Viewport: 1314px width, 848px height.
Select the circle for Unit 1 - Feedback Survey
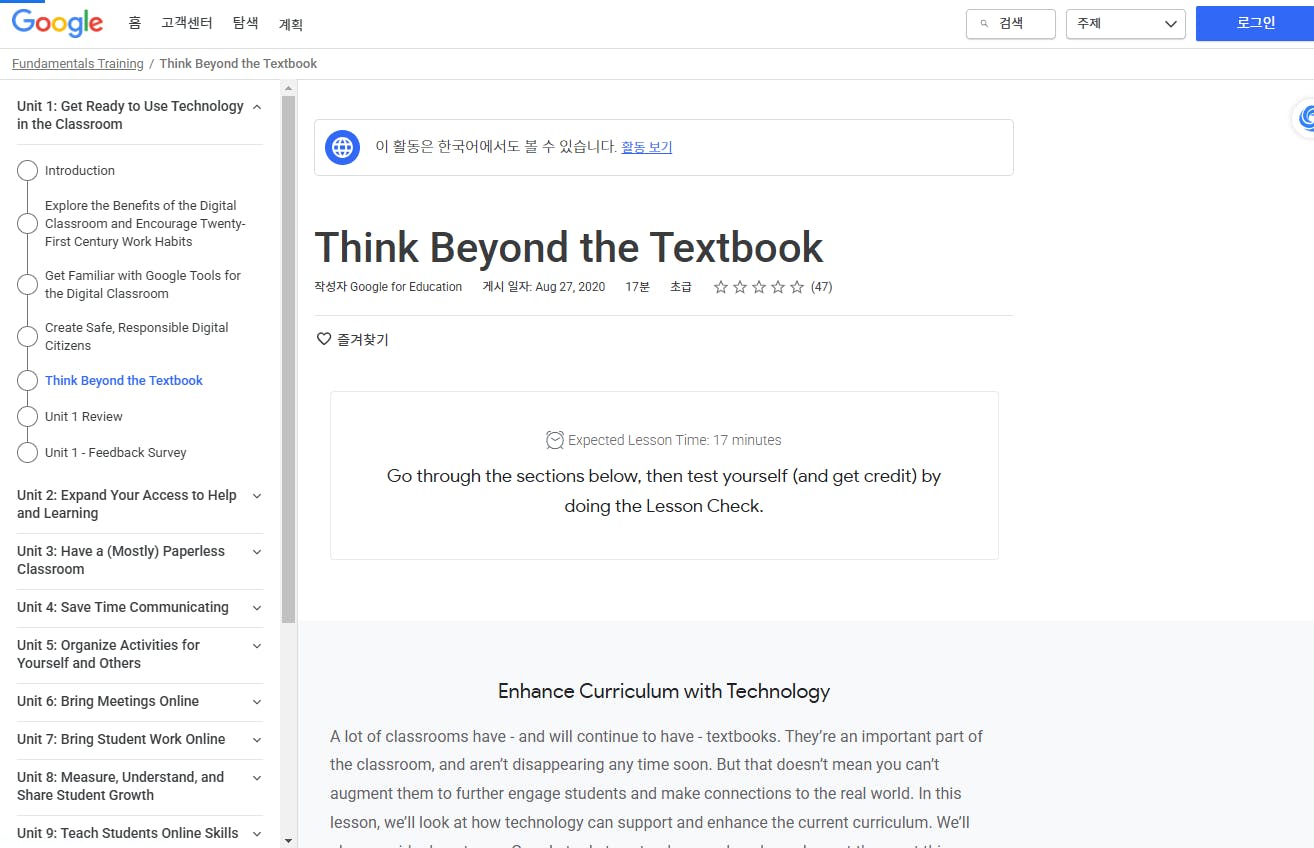coord(28,453)
